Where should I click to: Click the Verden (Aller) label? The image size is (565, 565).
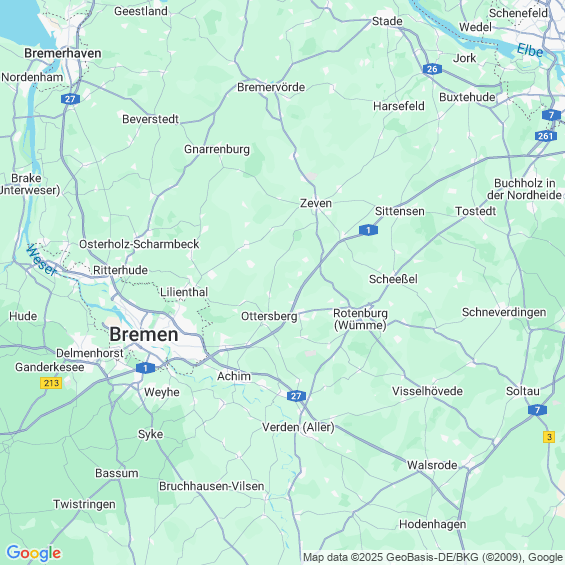[x=298, y=427]
